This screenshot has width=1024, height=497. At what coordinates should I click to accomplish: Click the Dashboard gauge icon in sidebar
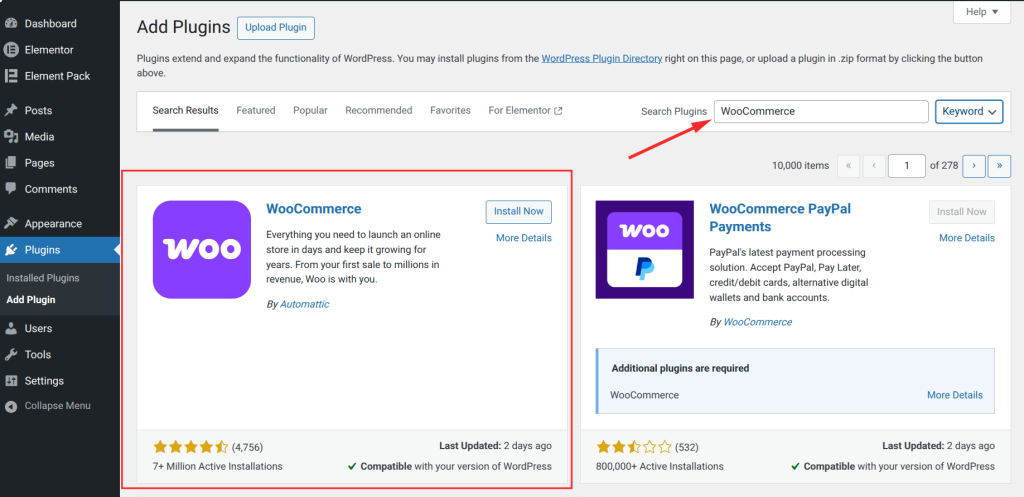[10, 24]
